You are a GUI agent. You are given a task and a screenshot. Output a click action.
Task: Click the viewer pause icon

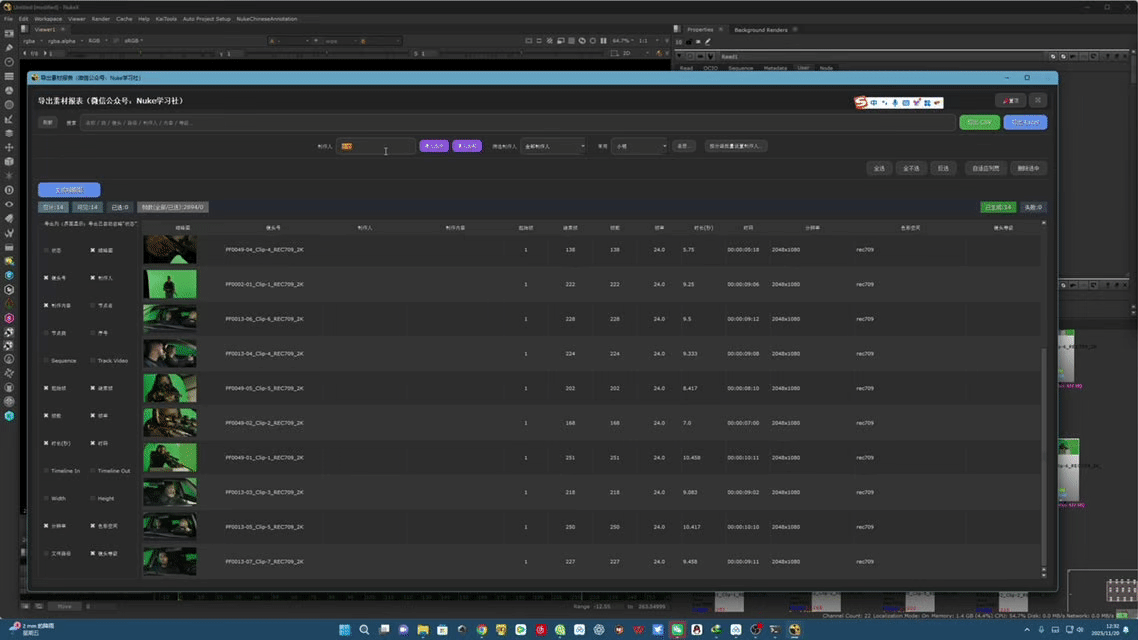click(603, 41)
